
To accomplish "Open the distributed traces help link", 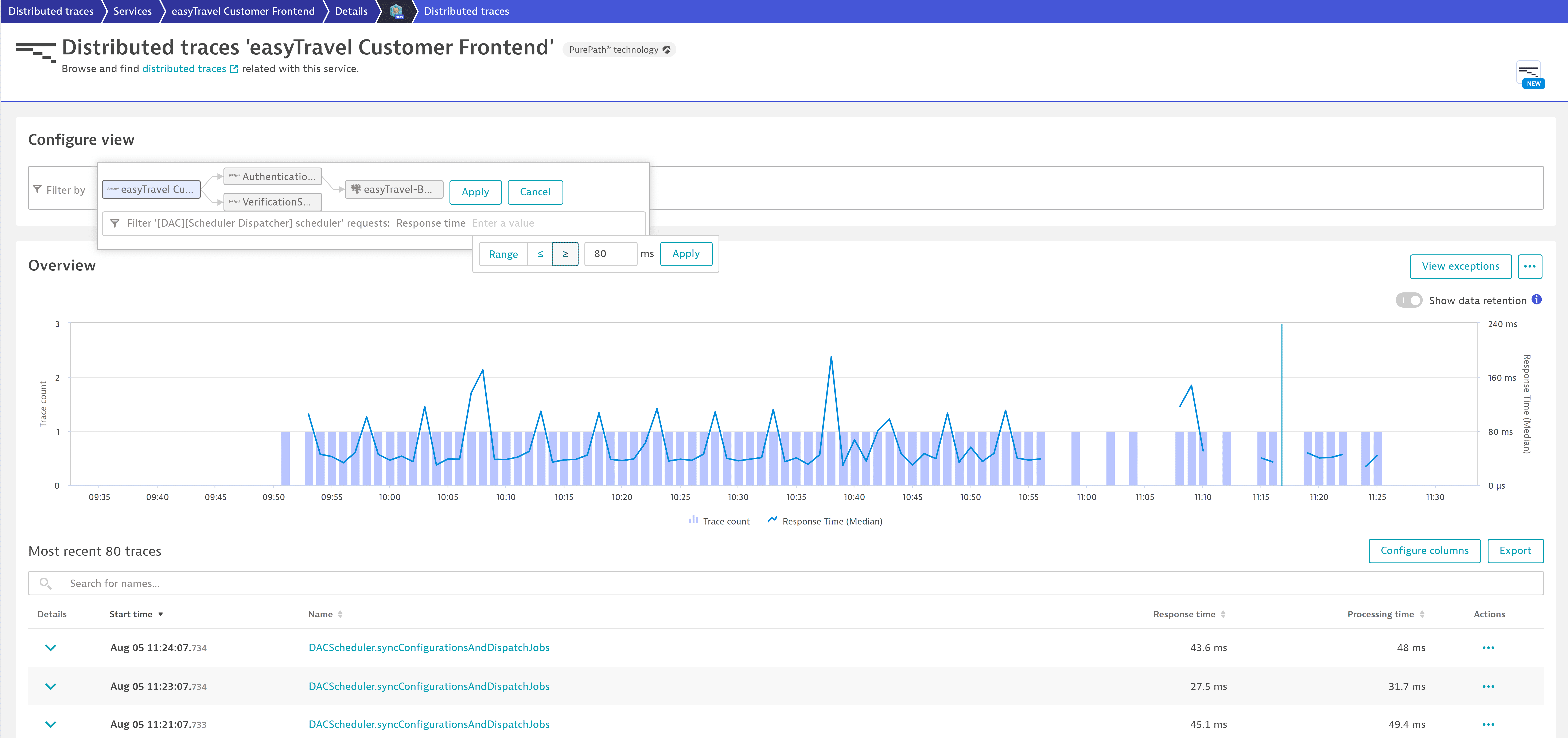I will pyautogui.click(x=190, y=69).
